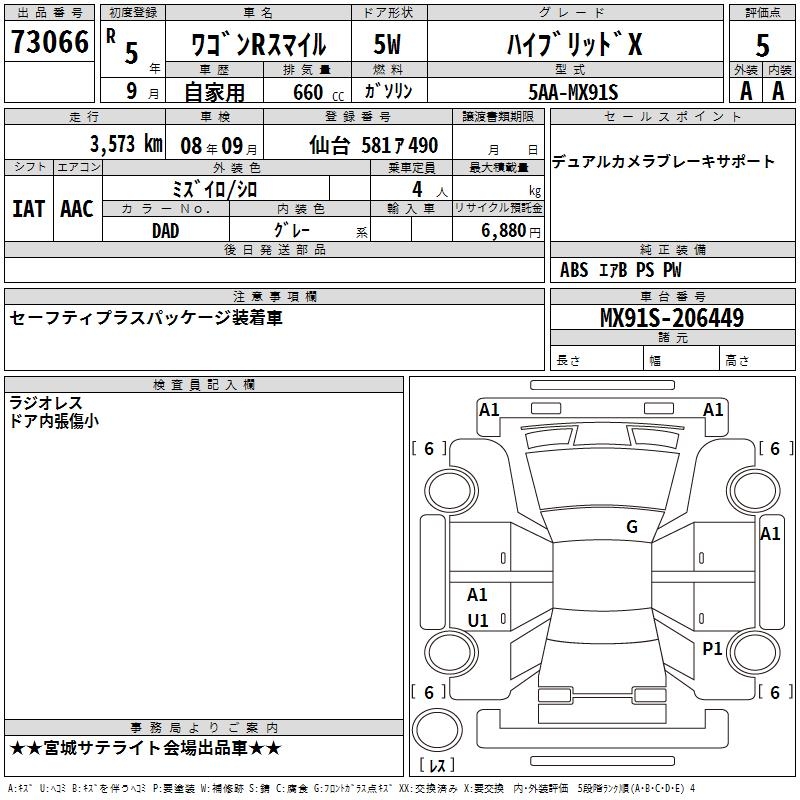Select the recycle deposit 6,880円

click(511, 231)
